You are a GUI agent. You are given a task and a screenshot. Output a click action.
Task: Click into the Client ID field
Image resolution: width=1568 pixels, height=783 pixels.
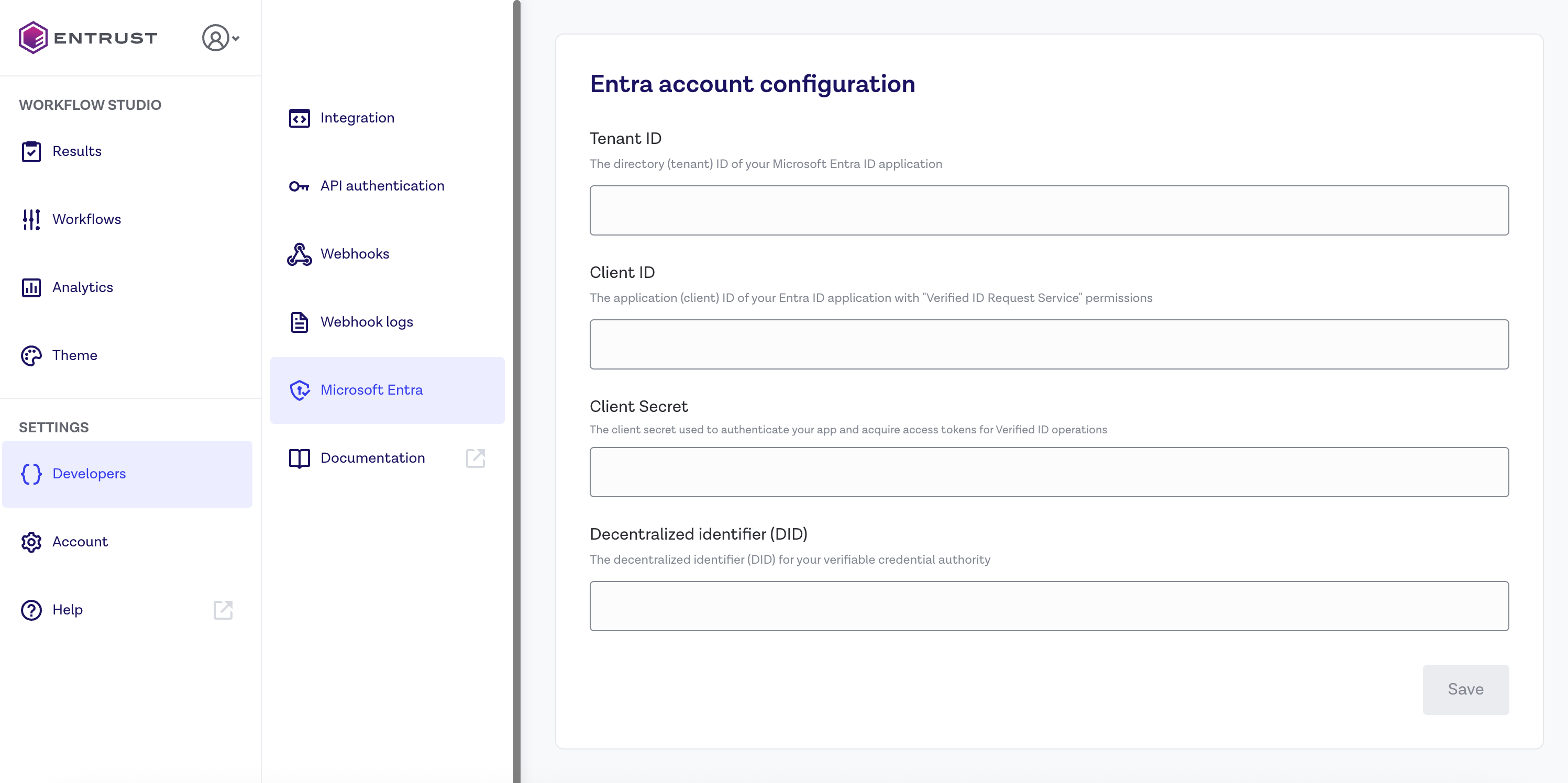[1048, 344]
